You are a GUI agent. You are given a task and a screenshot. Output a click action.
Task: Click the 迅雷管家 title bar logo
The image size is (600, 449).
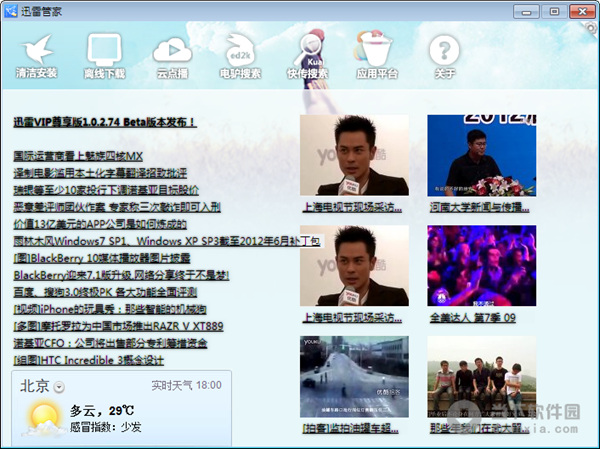click(x=11, y=11)
